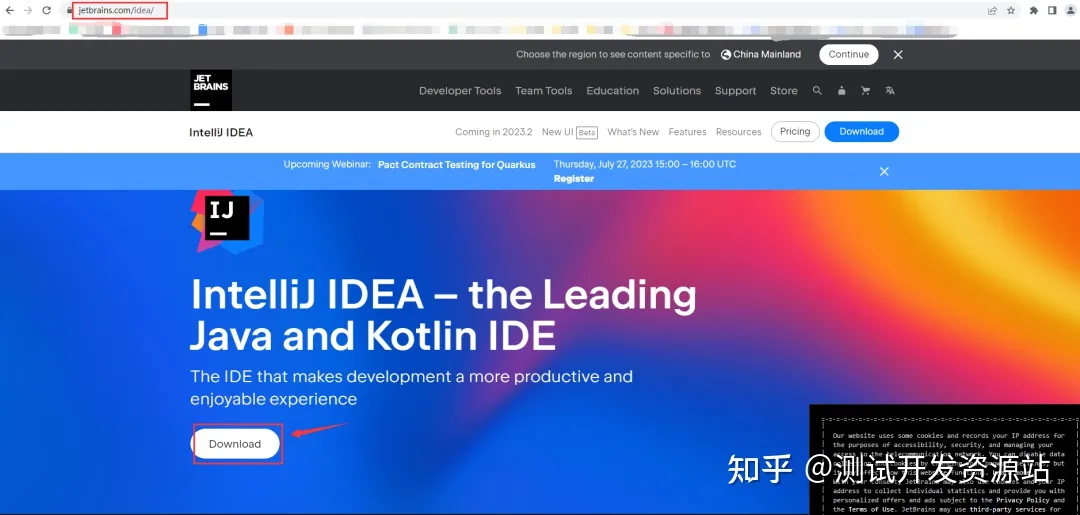Click the share page icon in address bar
The height and width of the screenshot is (515, 1080).
tap(993, 10)
